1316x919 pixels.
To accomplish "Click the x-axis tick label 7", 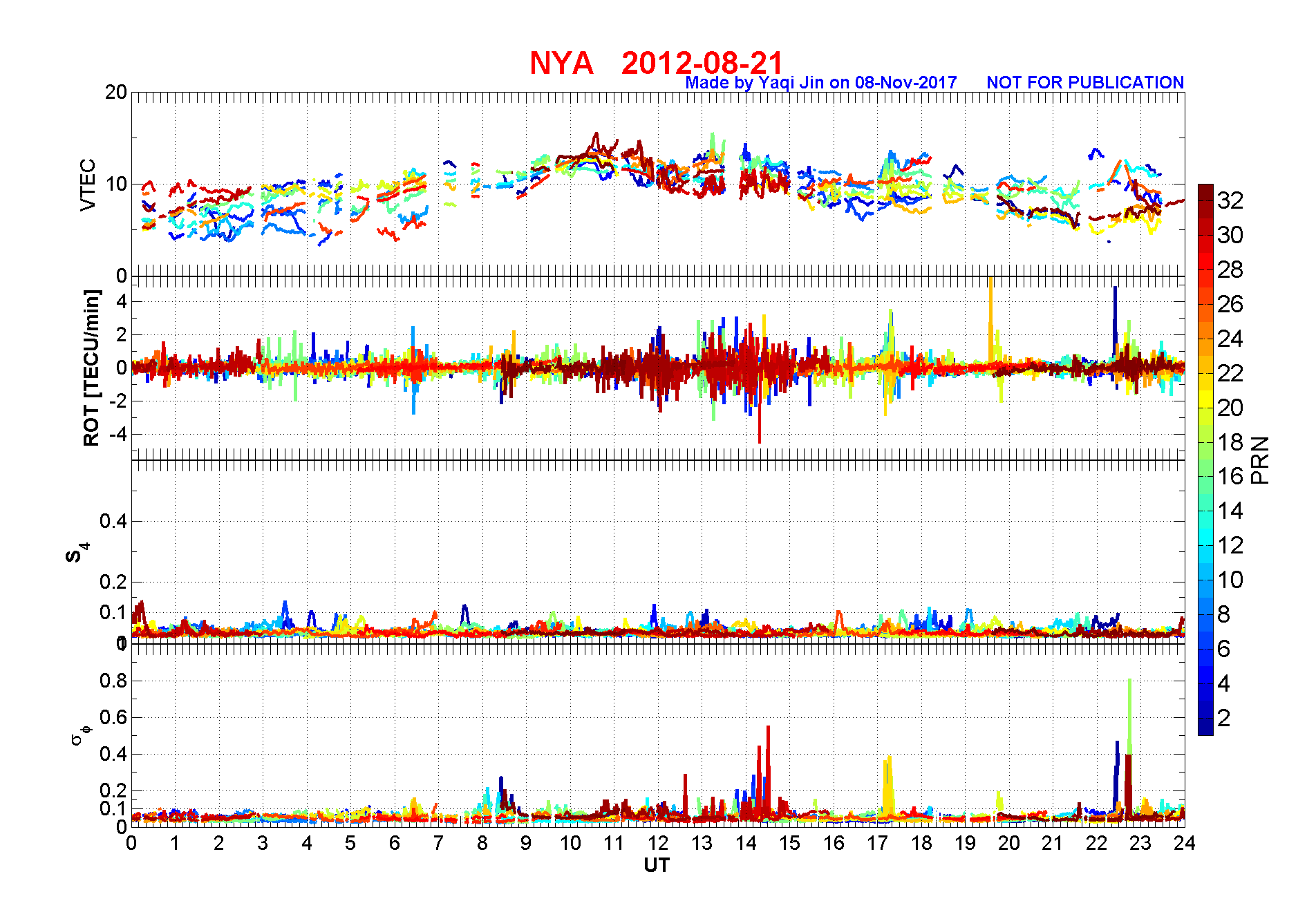I will 438,844.
